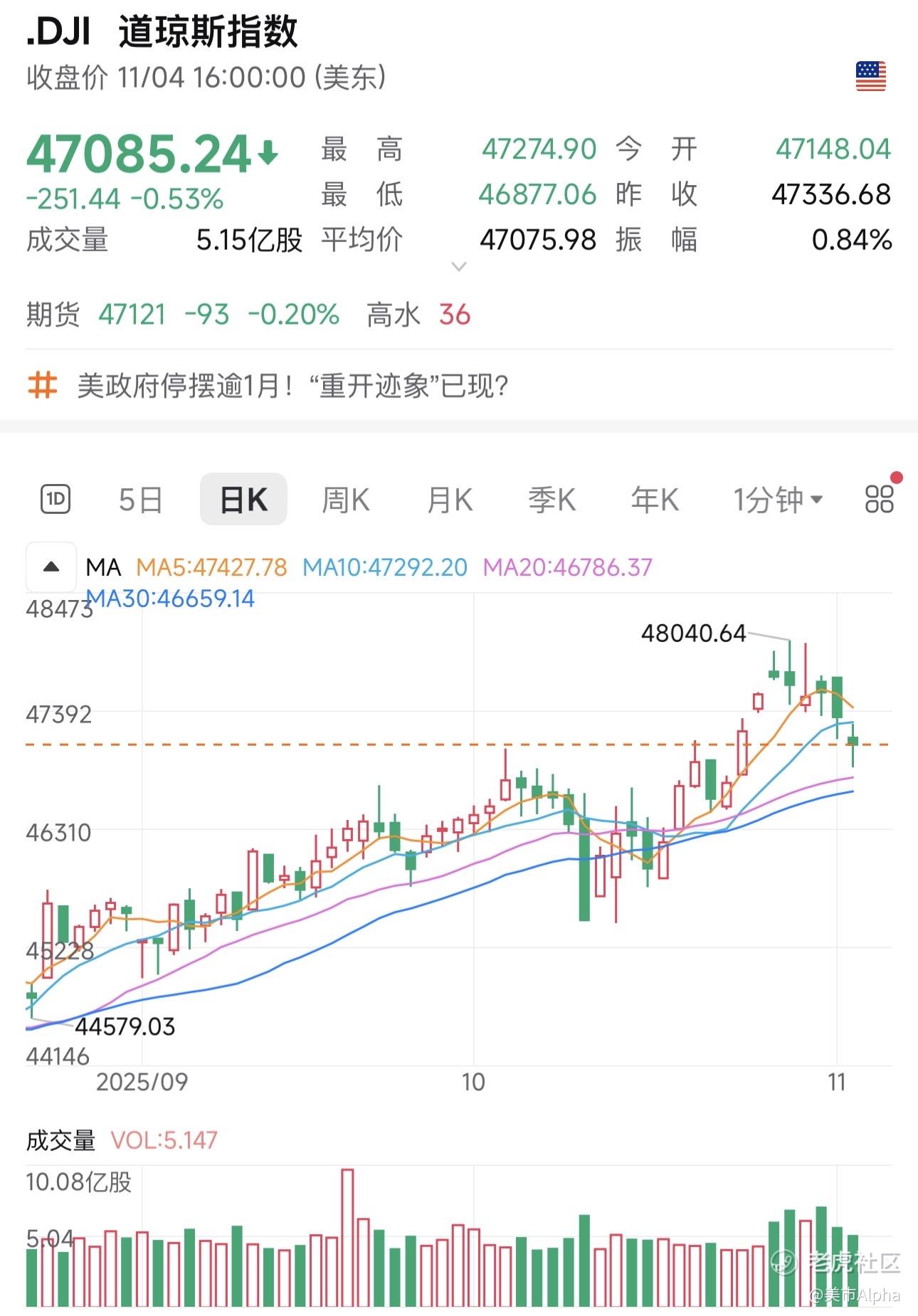The height and width of the screenshot is (1316, 918).
Task: Tap the 48040.64 high price marker
Action: 693,633
